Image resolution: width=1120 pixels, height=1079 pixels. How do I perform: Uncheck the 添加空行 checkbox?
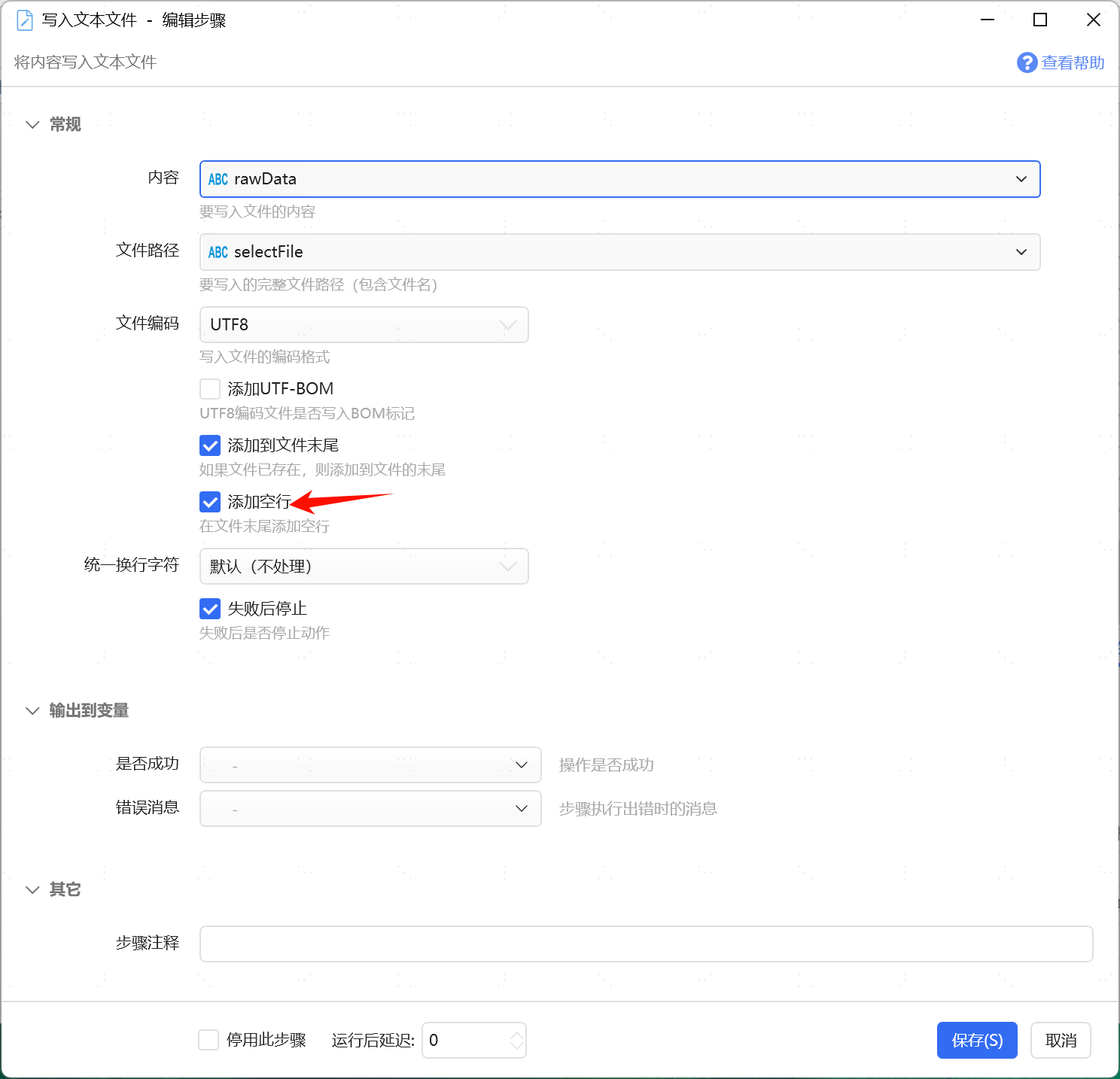tap(210, 502)
